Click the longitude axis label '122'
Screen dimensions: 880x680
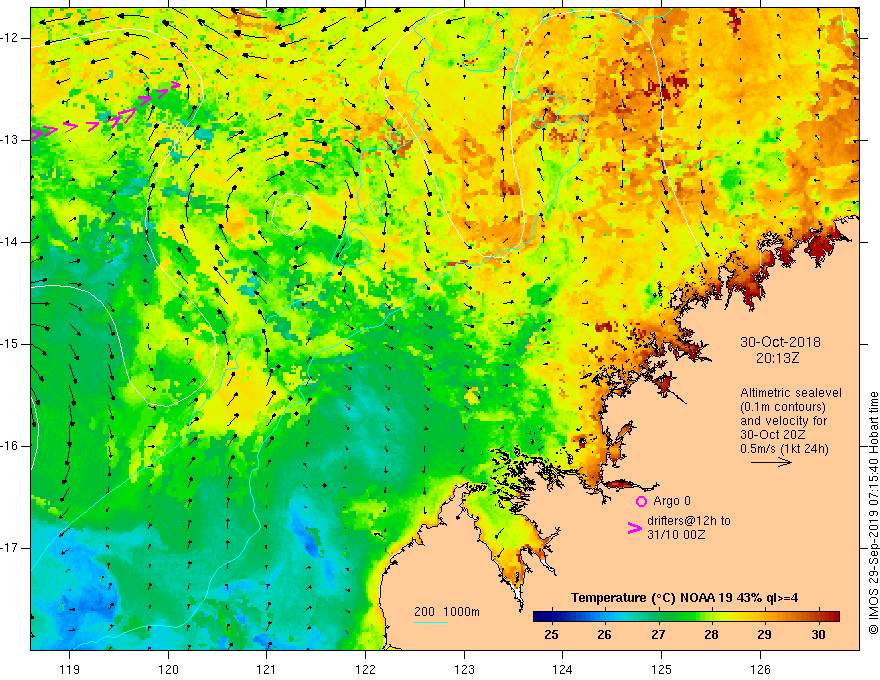(x=365, y=669)
